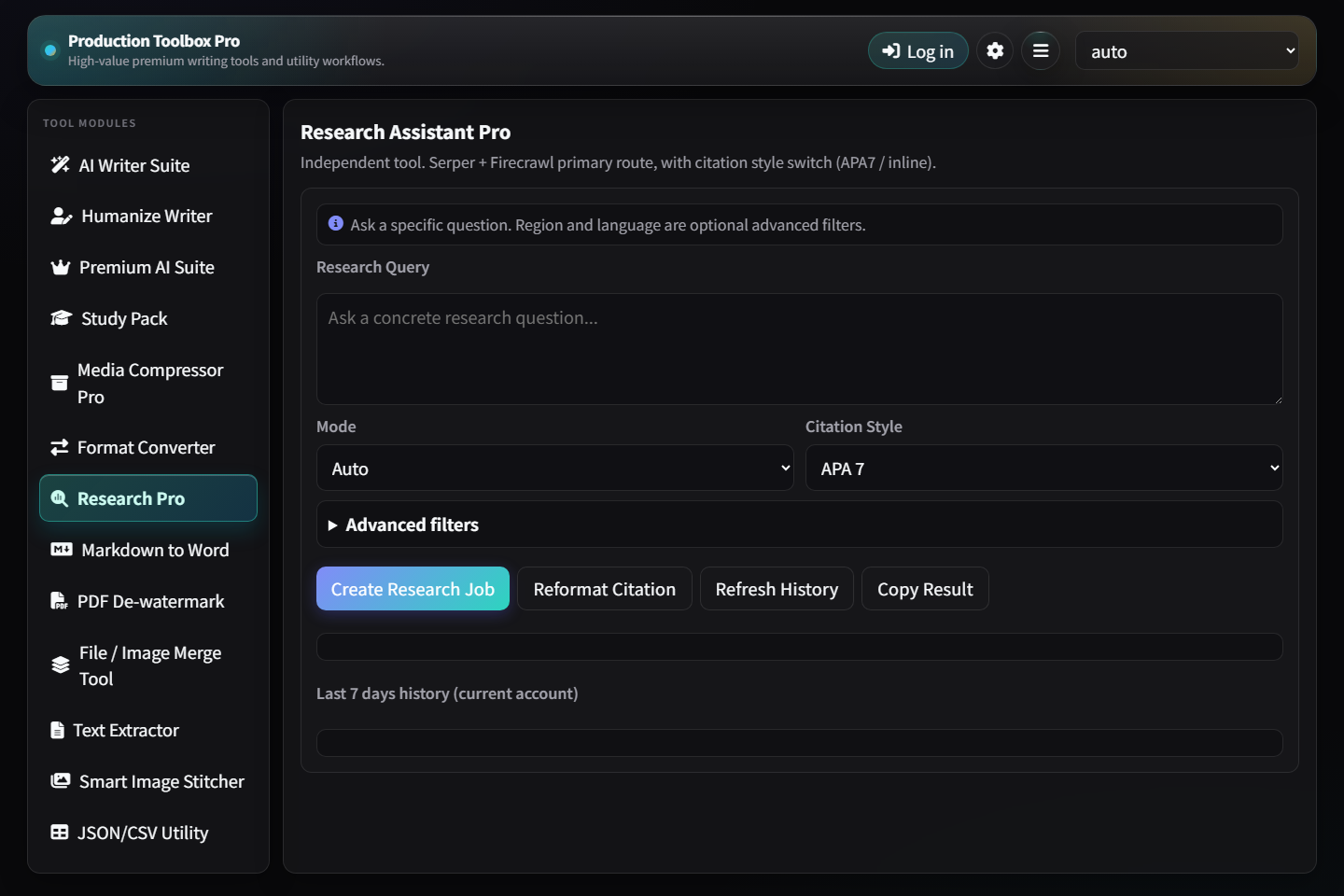The width and height of the screenshot is (1344, 896).
Task: Open Humanize Writer module
Action: 148,217
